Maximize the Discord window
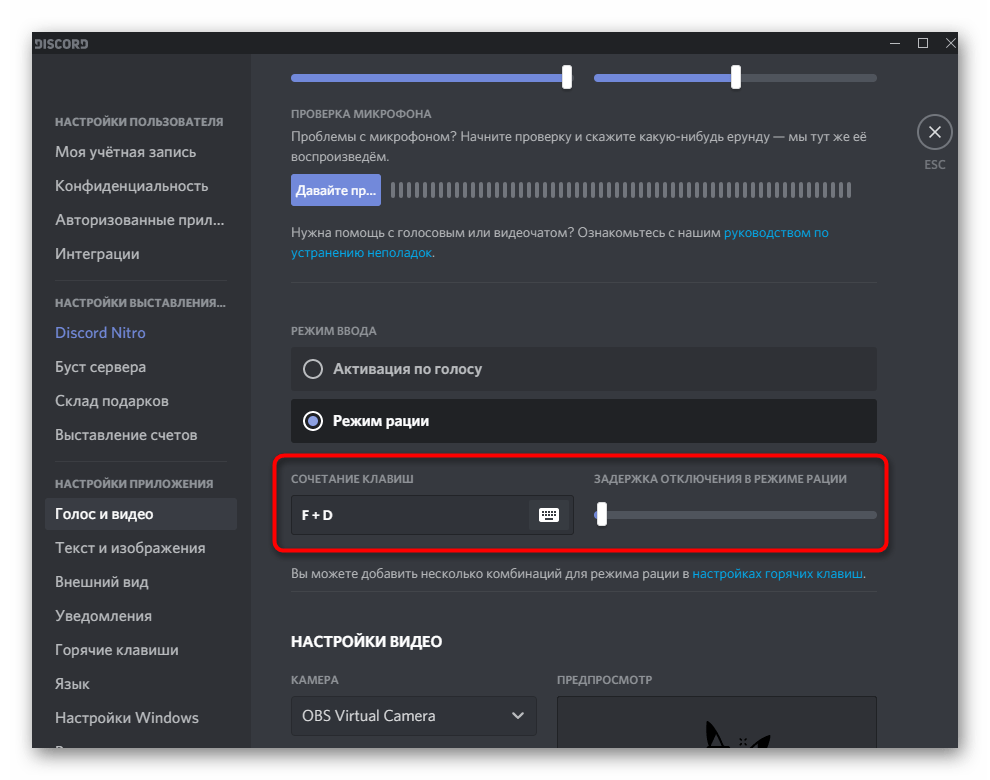The height and width of the screenshot is (780, 990). 922,44
